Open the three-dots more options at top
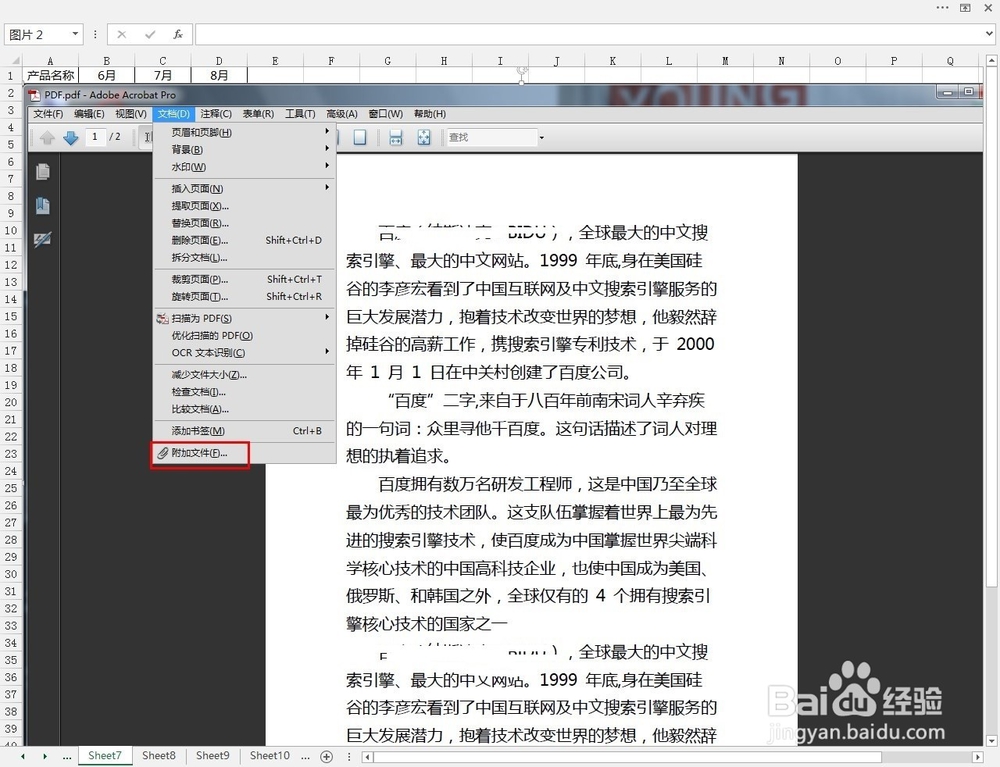Image resolution: width=1000 pixels, height=767 pixels. click(942, 8)
